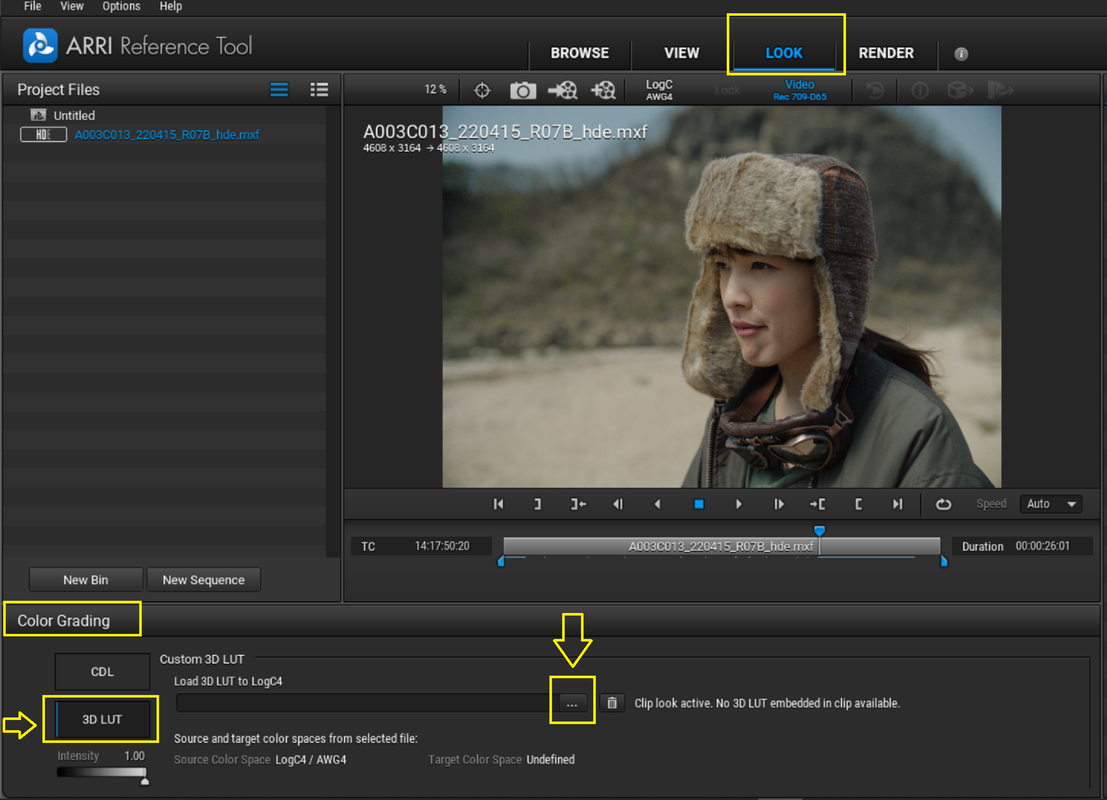Click the ARRI Reference Tool logo
Screen dimensions: 1107x800
pos(40,46)
